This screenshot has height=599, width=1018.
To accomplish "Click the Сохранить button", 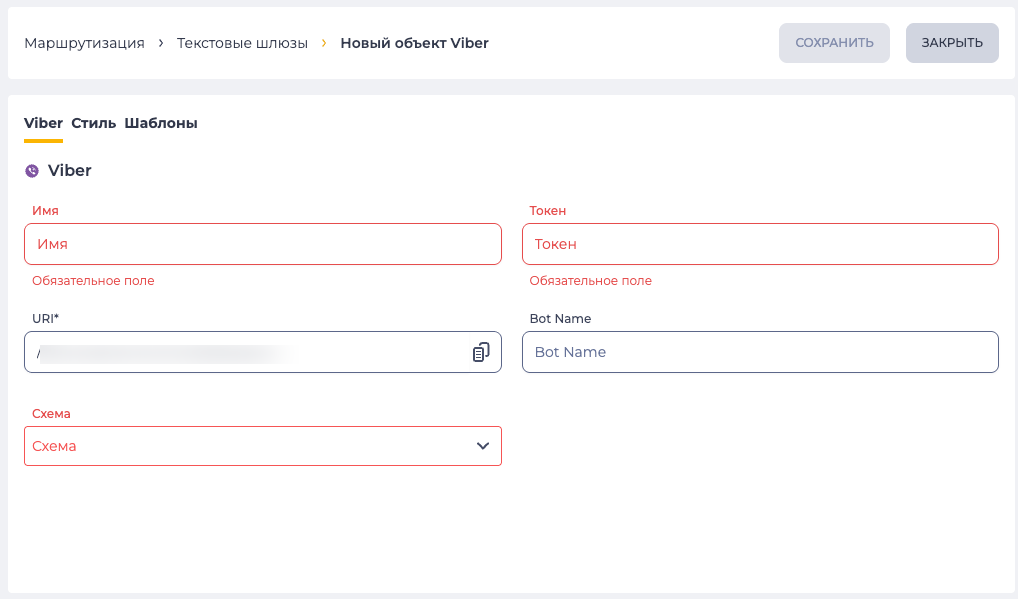I will [834, 43].
